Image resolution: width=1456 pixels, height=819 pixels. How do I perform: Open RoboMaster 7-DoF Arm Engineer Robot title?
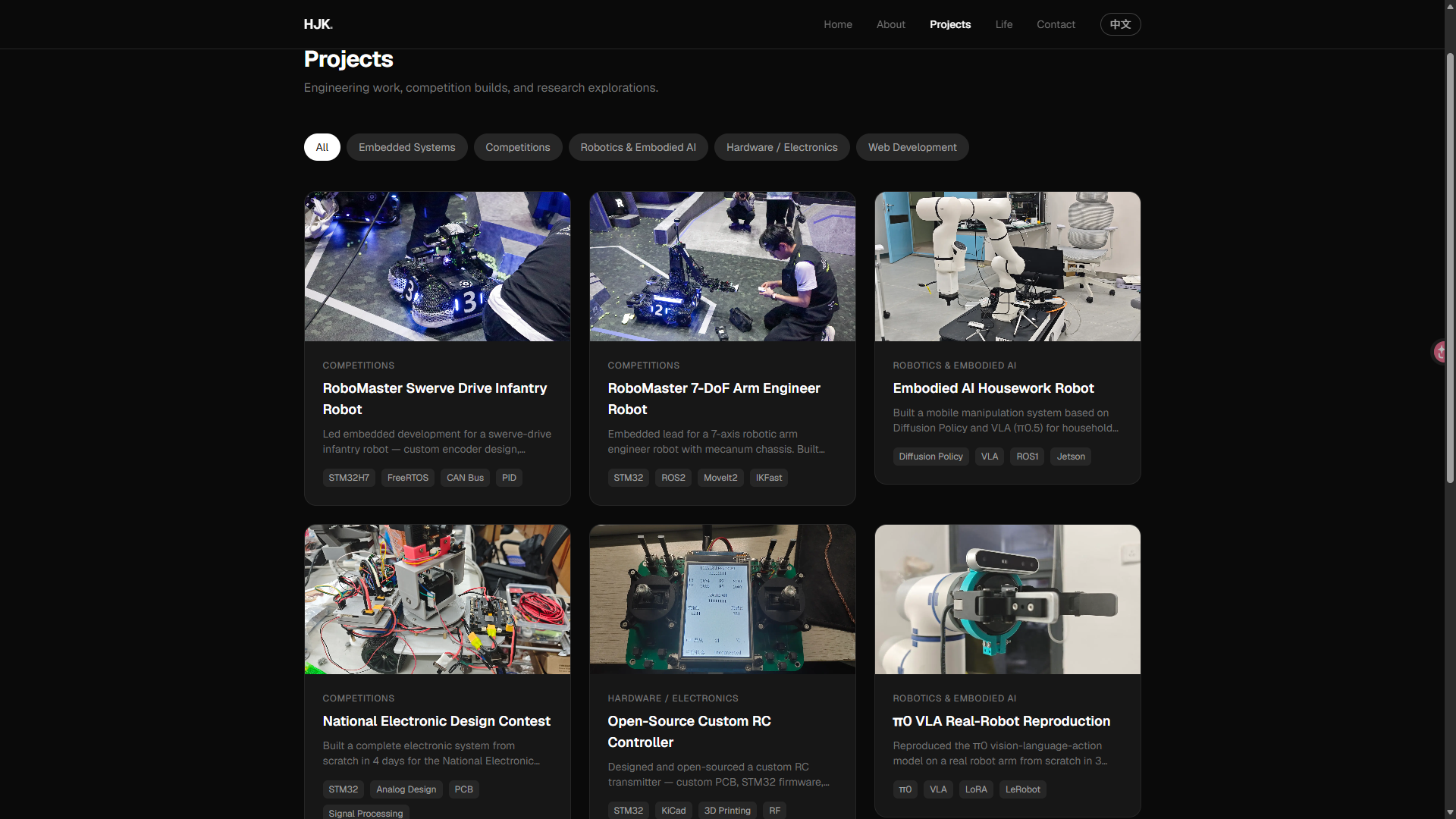[x=714, y=399]
